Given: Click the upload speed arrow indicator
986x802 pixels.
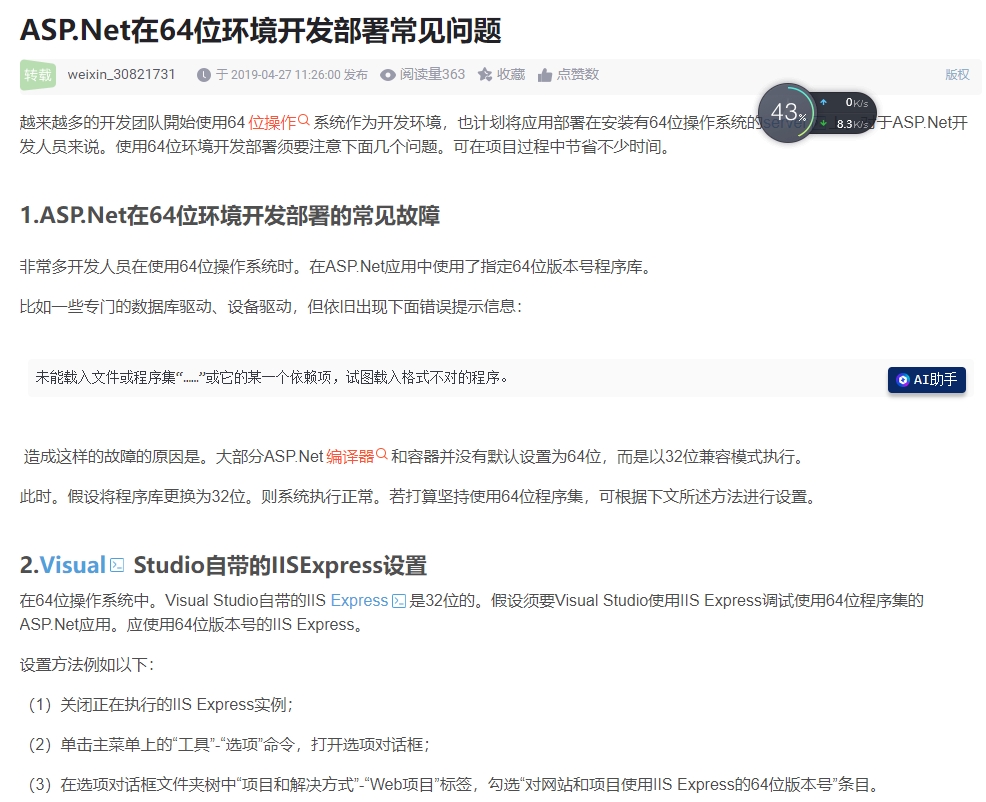Looking at the screenshot, I should (824, 102).
